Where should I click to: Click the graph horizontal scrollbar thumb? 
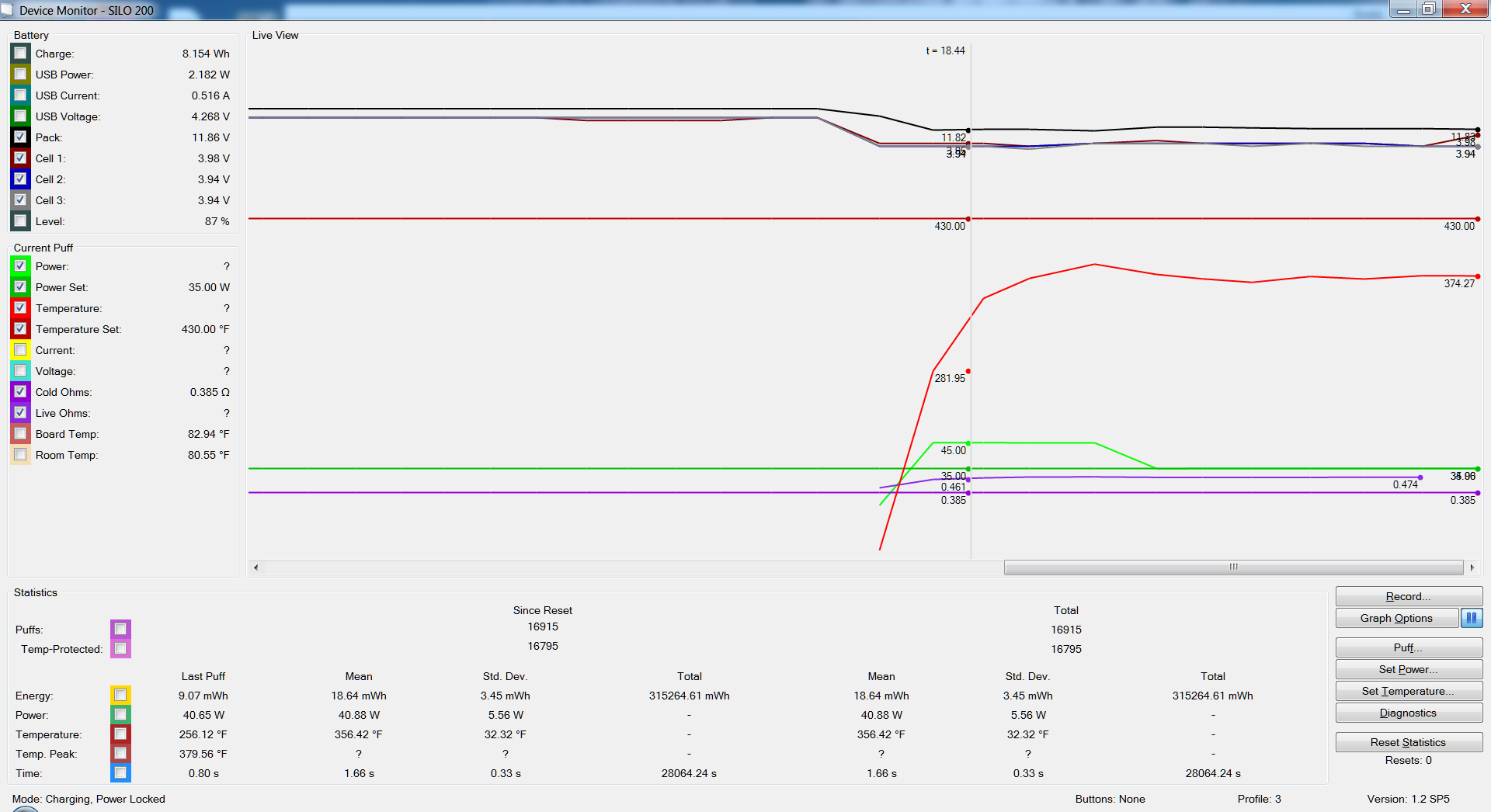pos(1233,567)
